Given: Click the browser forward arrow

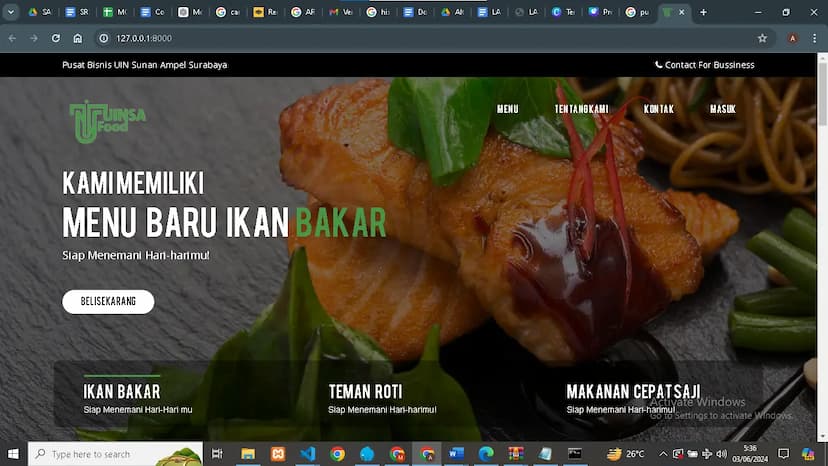Looking at the screenshot, I should (34, 38).
